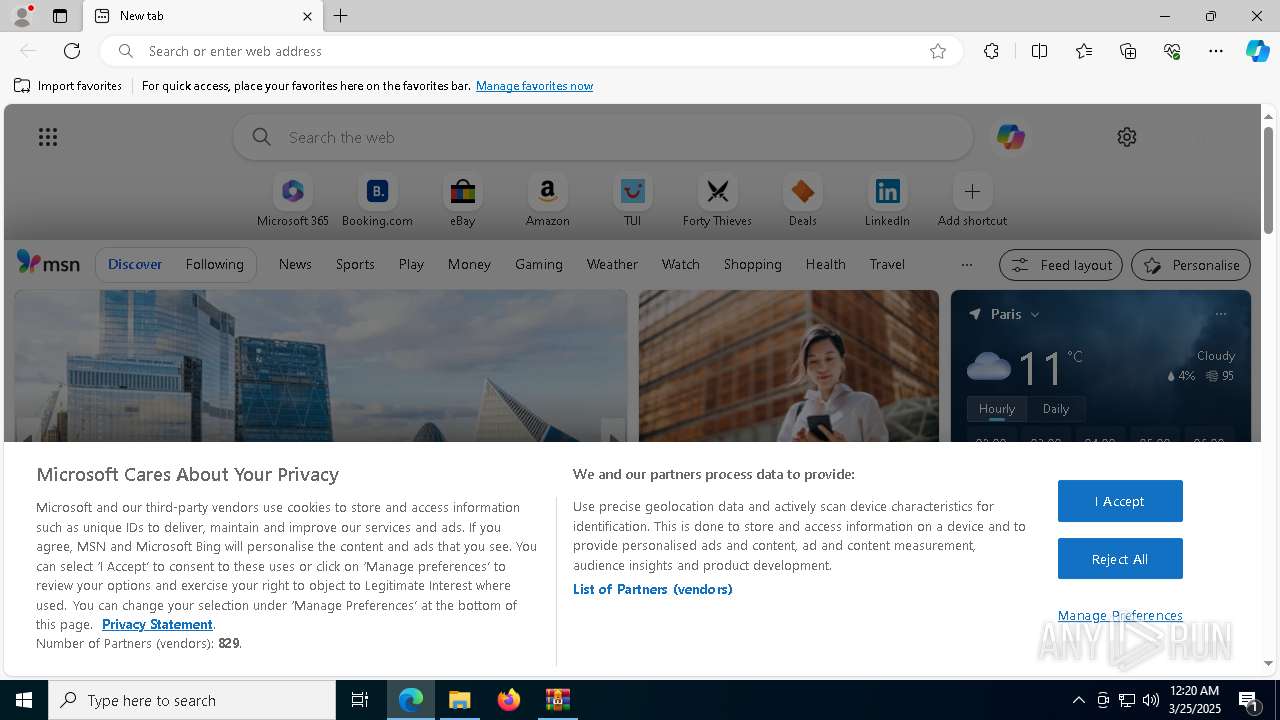Switch weather card to Daily
The height and width of the screenshot is (720, 1280).
click(x=1056, y=409)
